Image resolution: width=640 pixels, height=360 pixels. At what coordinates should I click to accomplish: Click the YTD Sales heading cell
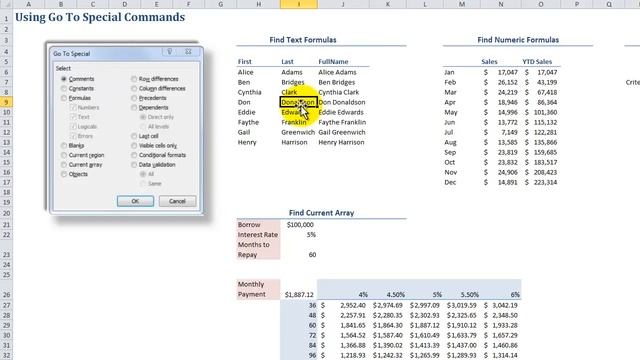(540, 62)
